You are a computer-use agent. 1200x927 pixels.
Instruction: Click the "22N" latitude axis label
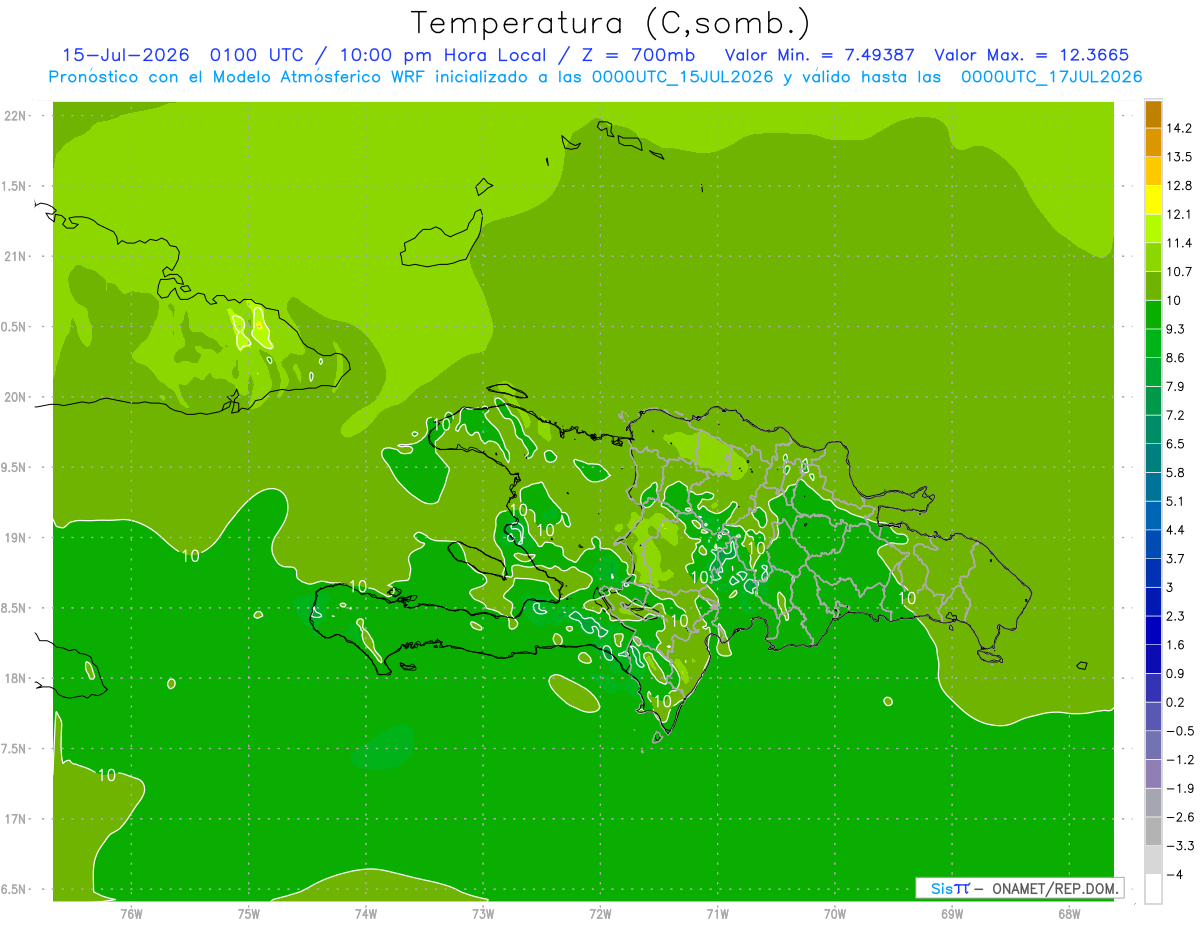(14, 116)
